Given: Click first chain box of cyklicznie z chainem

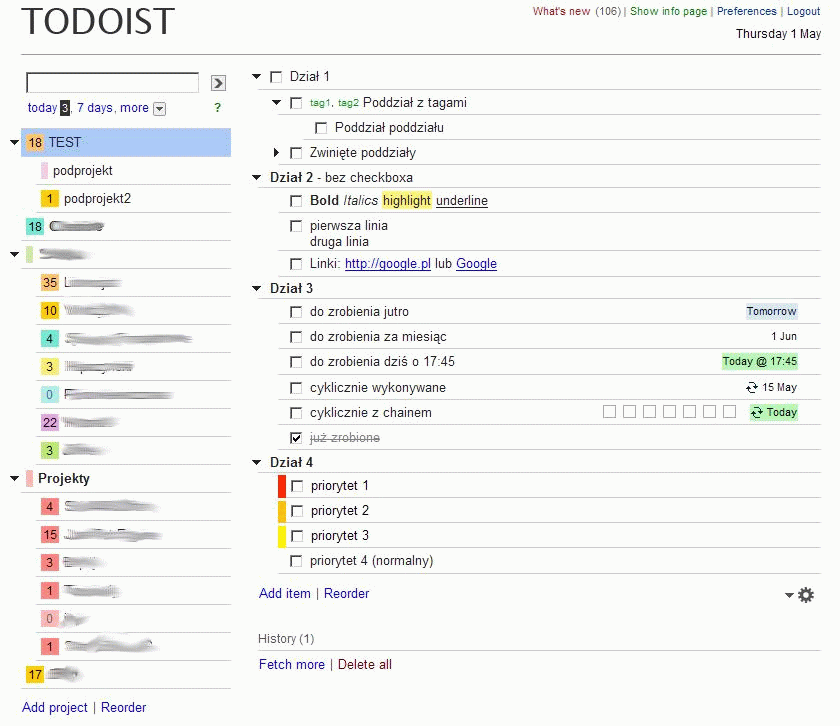Looking at the screenshot, I should [609, 411].
